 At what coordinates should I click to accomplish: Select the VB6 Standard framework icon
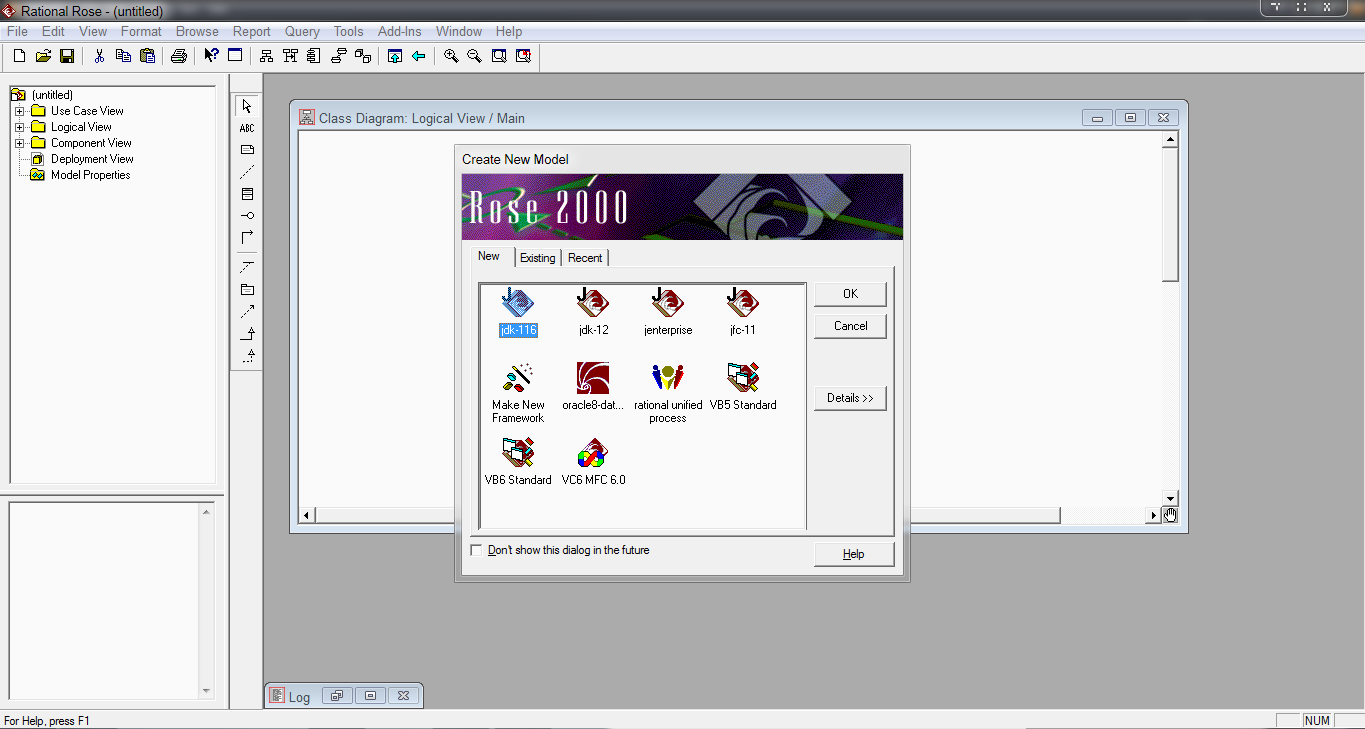tap(518, 462)
